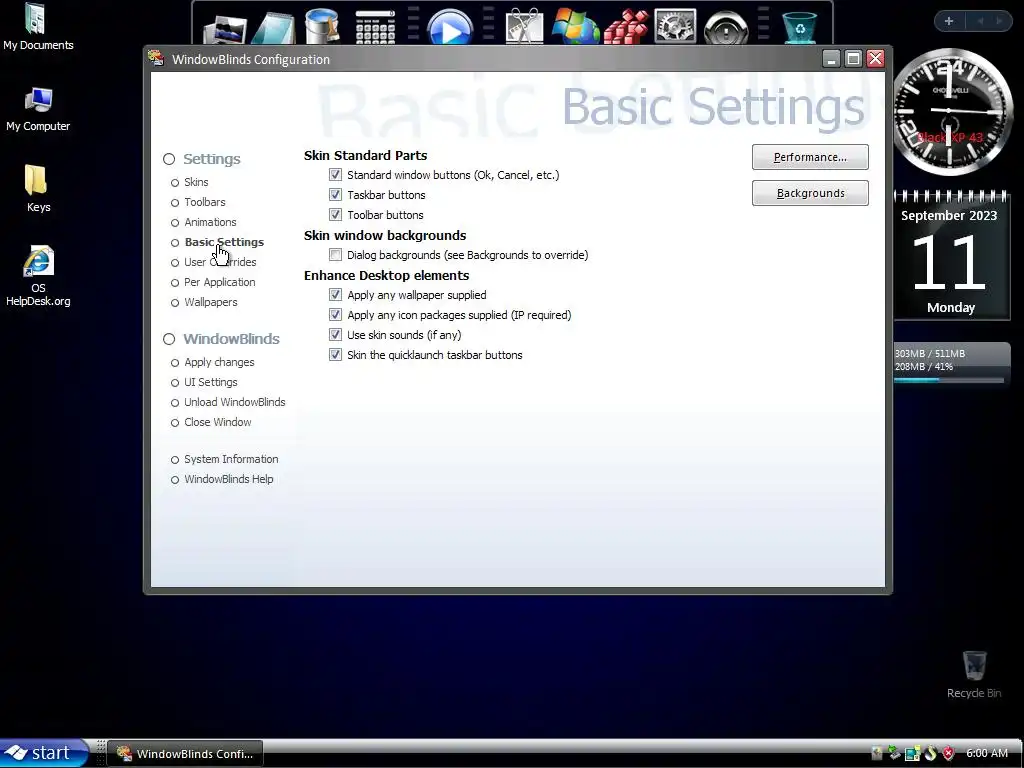The image size is (1024, 768).
Task: Enable Dialog backgrounds checkbox
Action: pyautogui.click(x=335, y=255)
